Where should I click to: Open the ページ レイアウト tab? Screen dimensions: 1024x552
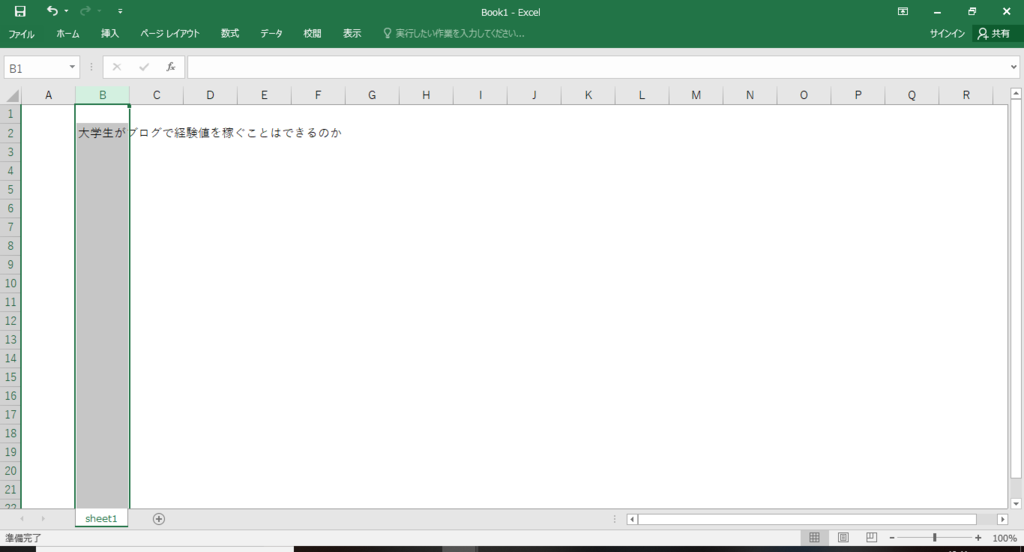pyautogui.click(x=170, y=33)
